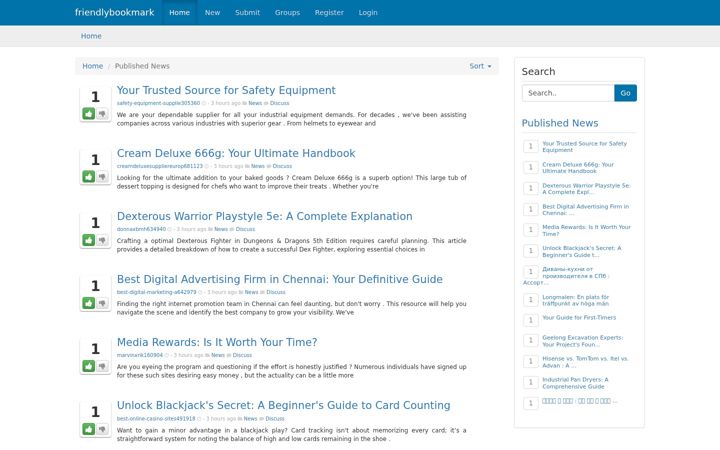The image size is (720, 450).
Task: Open sidebar link 'Industrial Pan Dryers: A Comprehensive Guide'
Action: click(x=575, y=383)
